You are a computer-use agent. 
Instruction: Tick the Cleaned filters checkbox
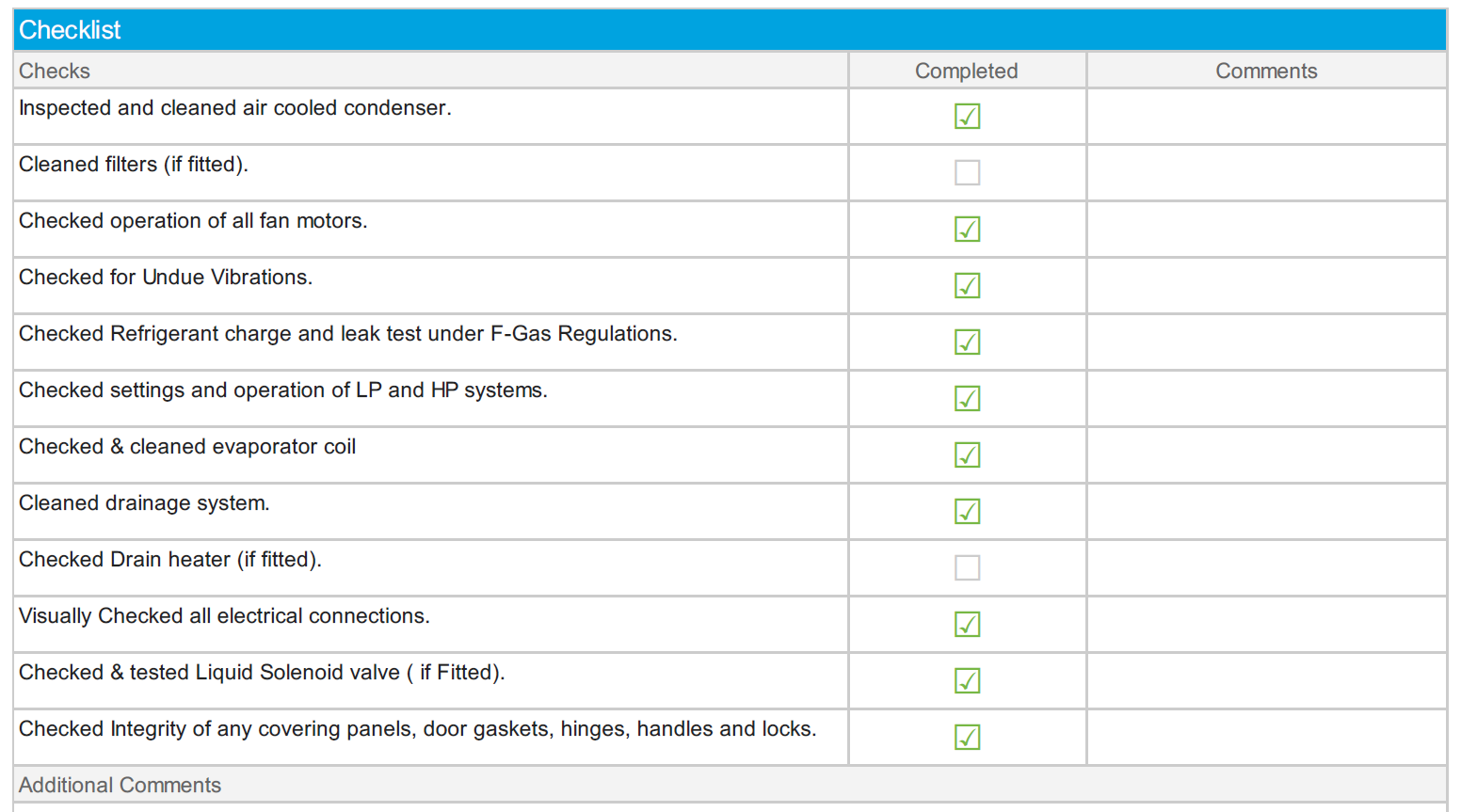967,173
